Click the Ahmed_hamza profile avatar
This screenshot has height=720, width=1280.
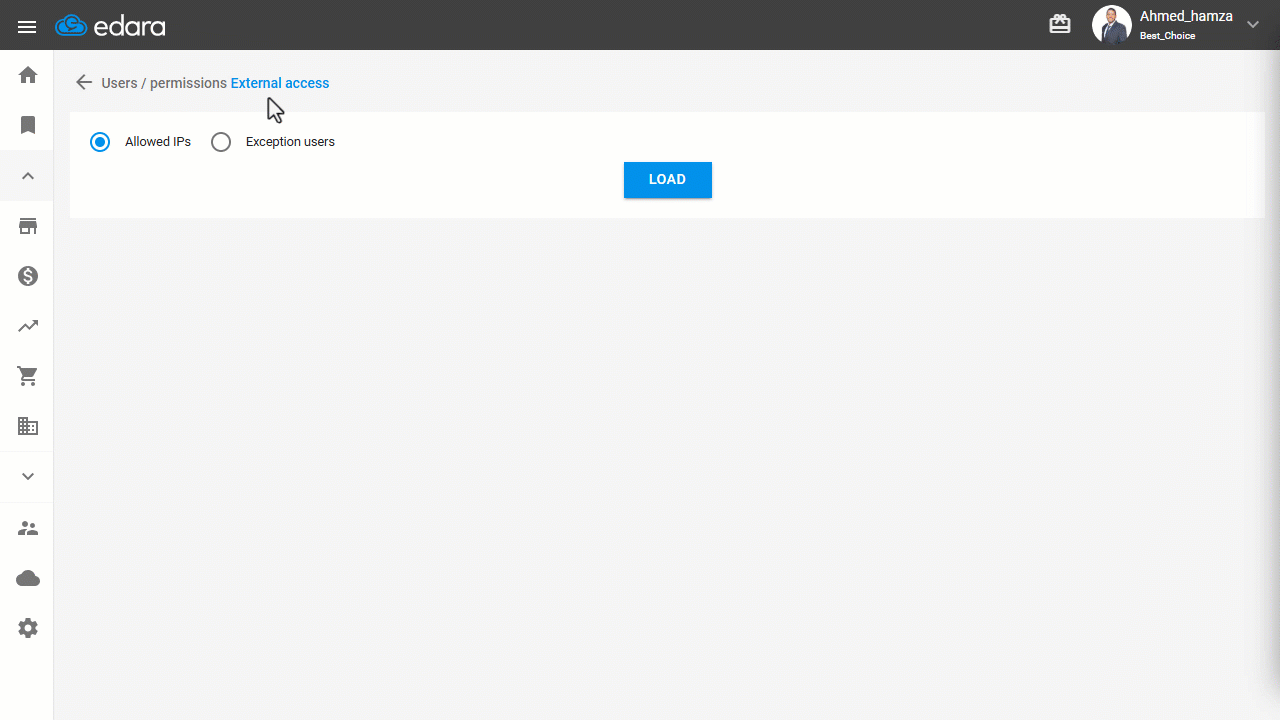click(1111, 25)
